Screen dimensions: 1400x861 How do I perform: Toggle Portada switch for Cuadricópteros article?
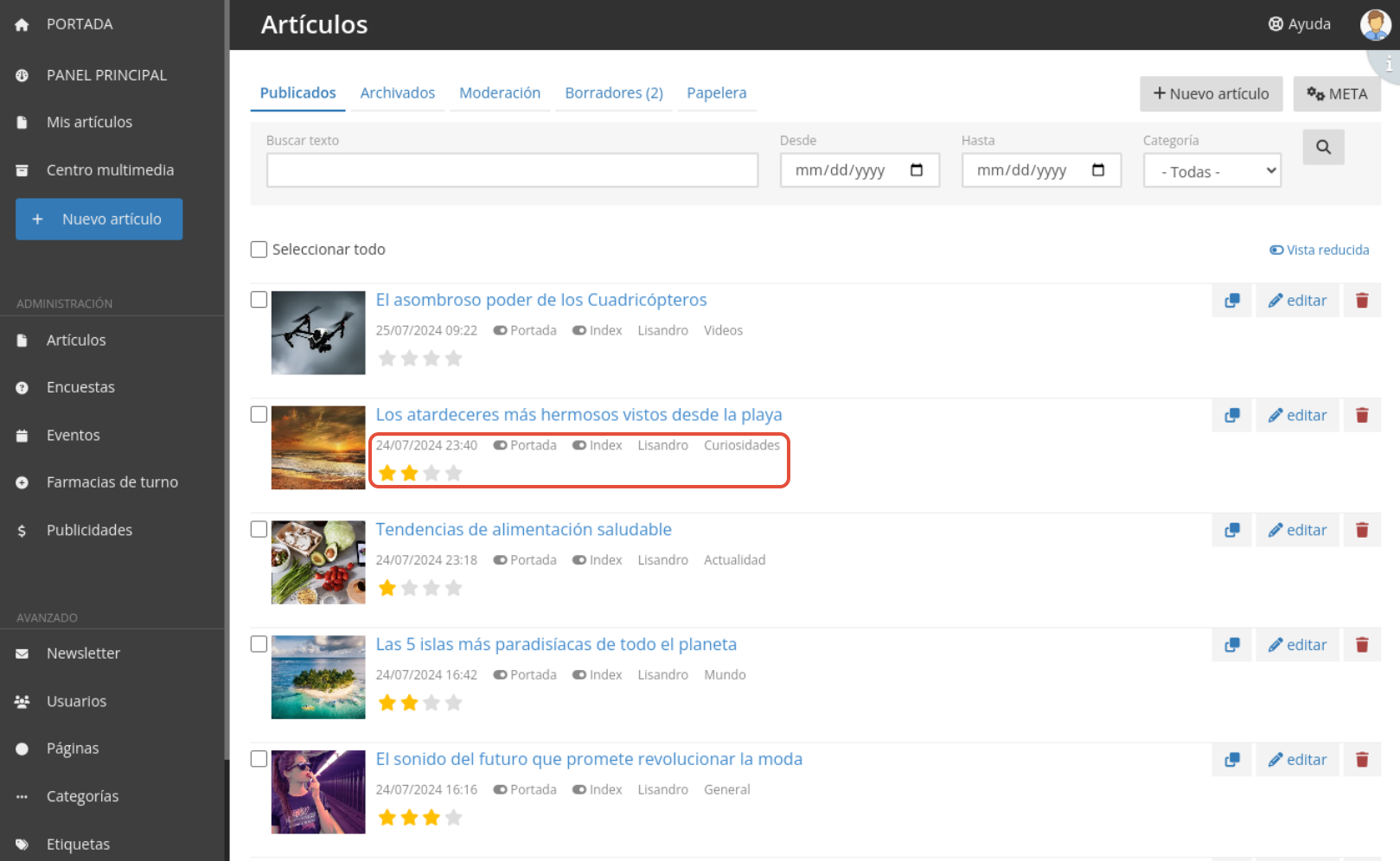click(500, 330)
